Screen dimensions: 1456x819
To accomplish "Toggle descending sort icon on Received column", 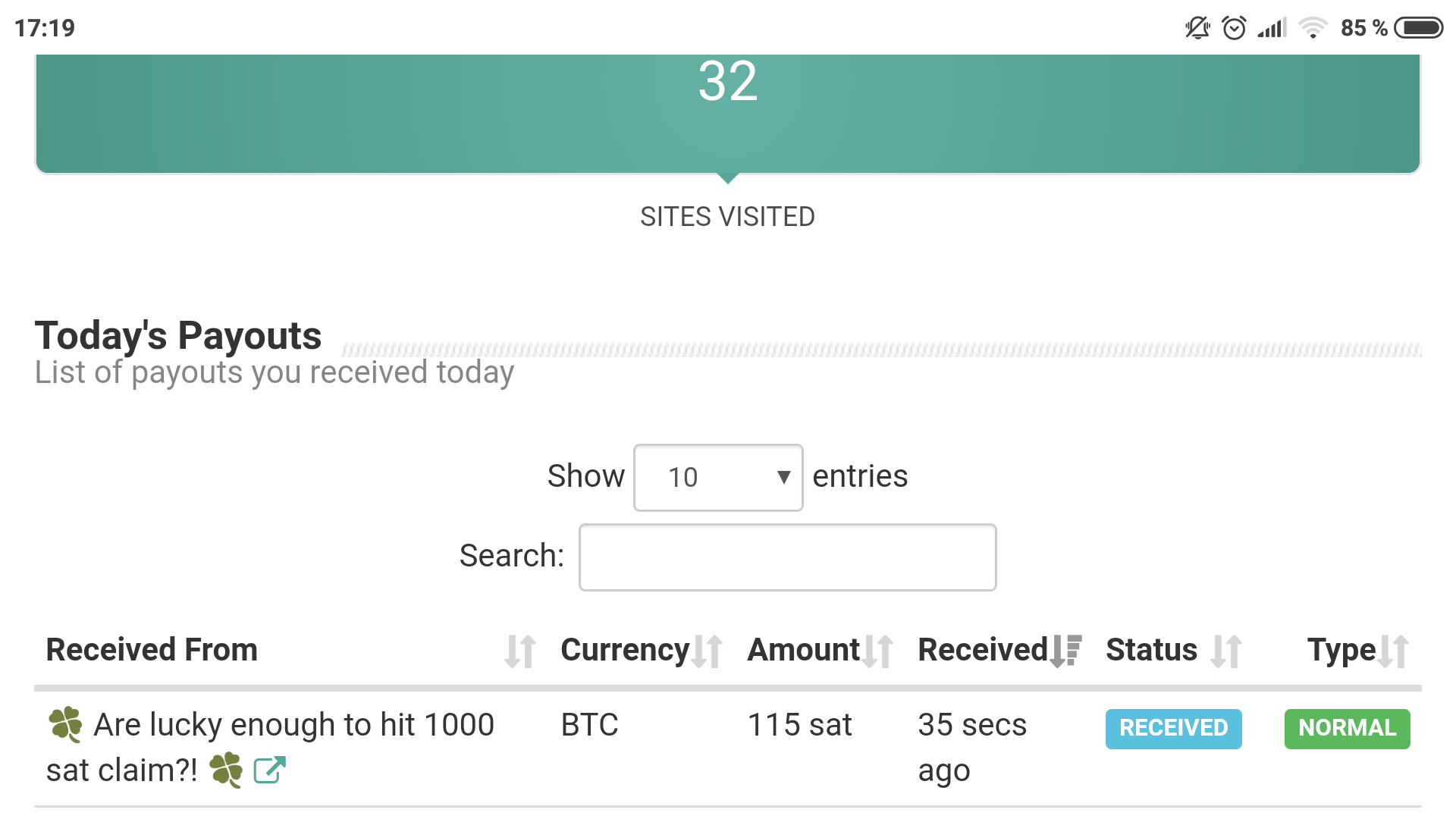I will [x=1066, y=651].
